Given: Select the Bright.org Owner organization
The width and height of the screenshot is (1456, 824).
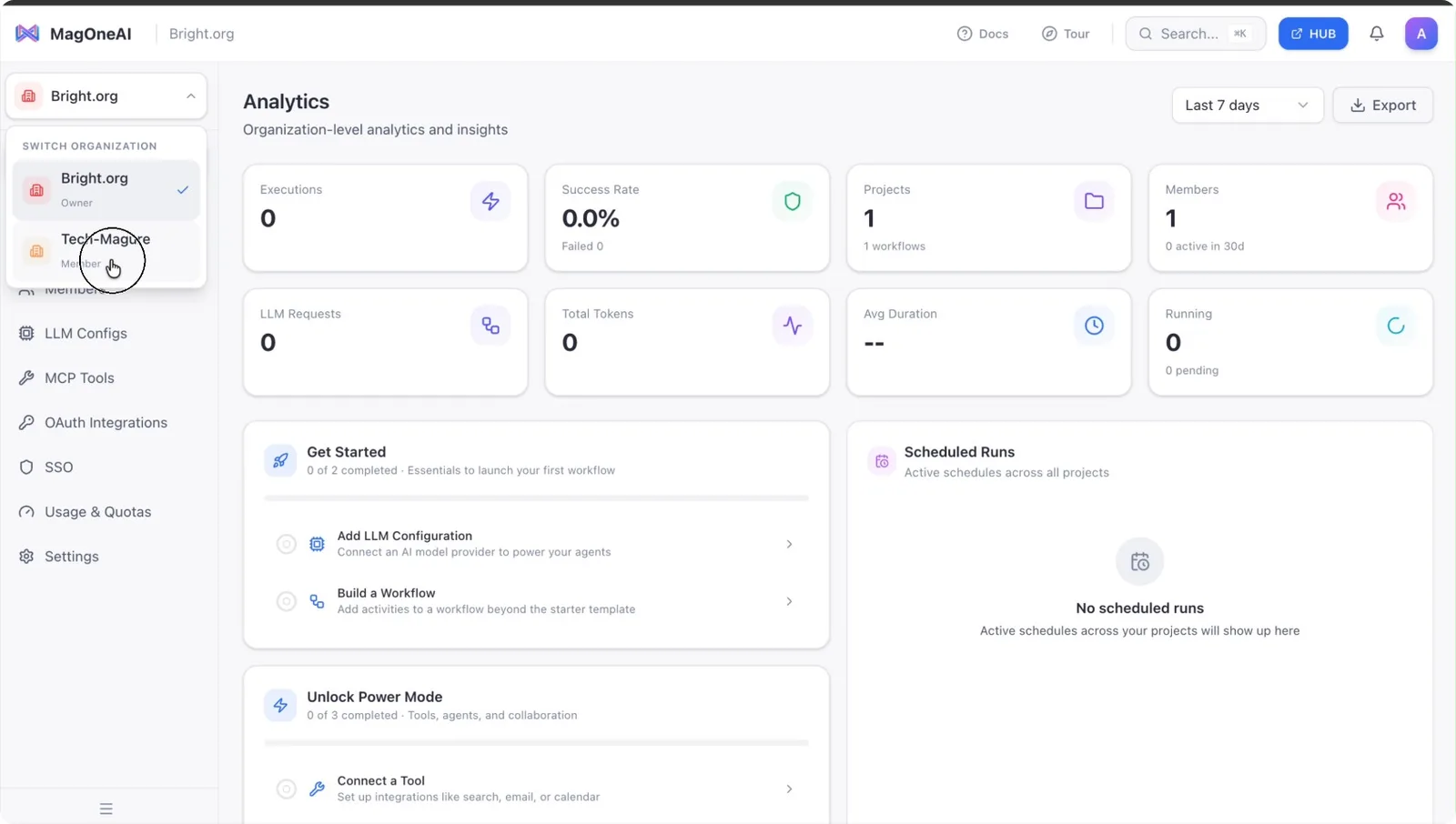Looking at the screenshot, I should click(106, 190).
